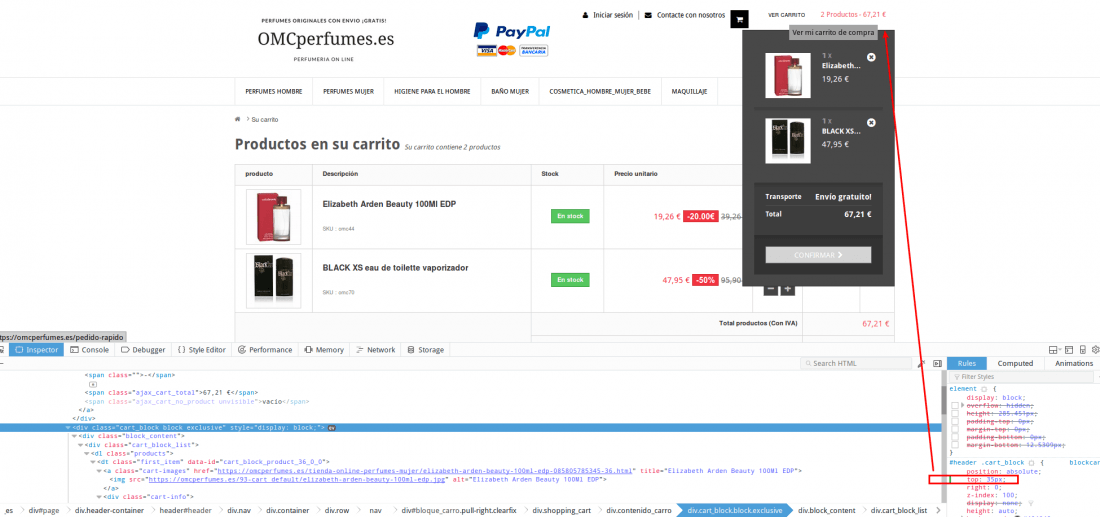
Task: Switch to the Computed styles tab
Action: pyautogui.click(x=1015, y=363)
